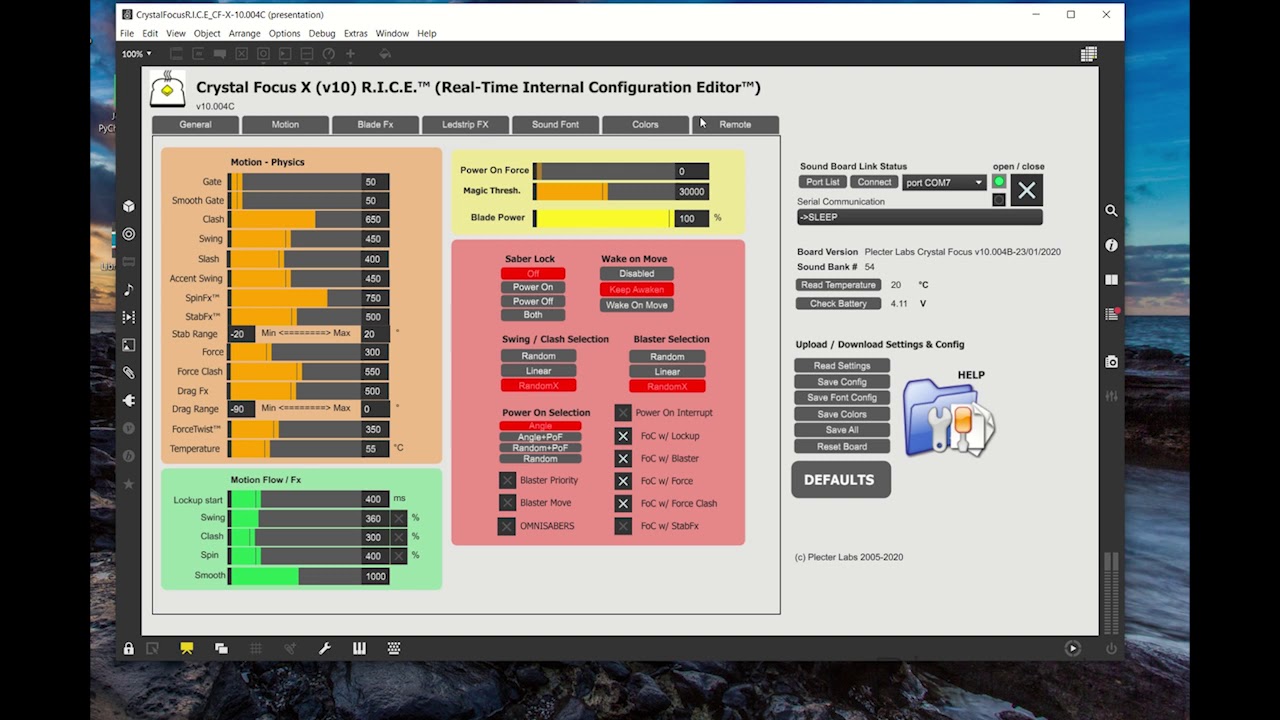Screen dimensions: 1280x720
Task: Open the port COM7 dropdown
Action: (944, 182)
